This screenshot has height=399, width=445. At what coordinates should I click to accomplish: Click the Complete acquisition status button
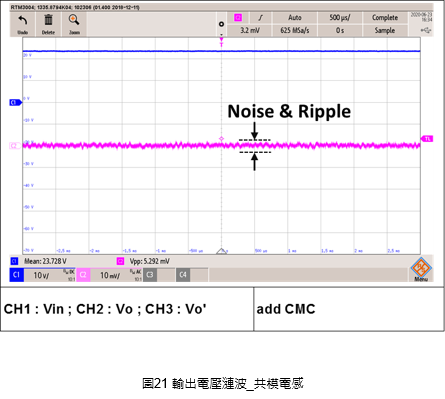(385, 18)
